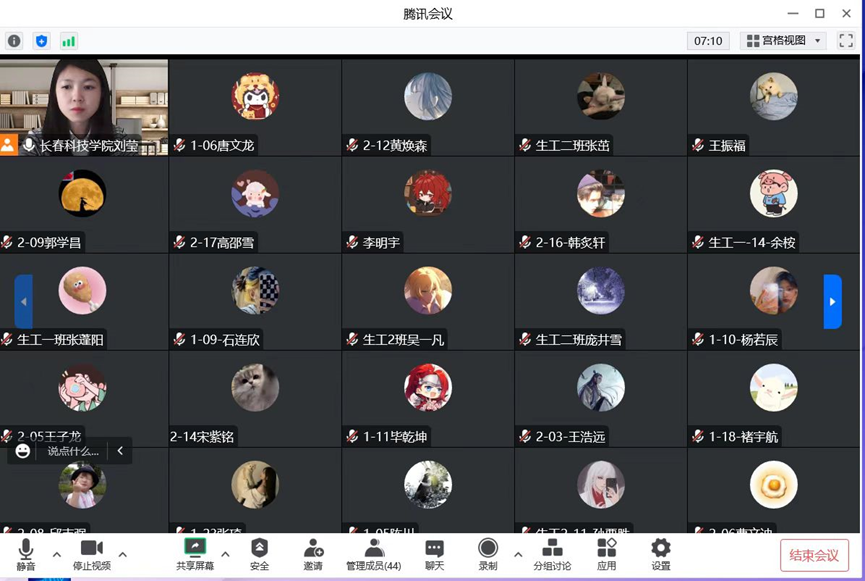Go to next page of participants

832,302
